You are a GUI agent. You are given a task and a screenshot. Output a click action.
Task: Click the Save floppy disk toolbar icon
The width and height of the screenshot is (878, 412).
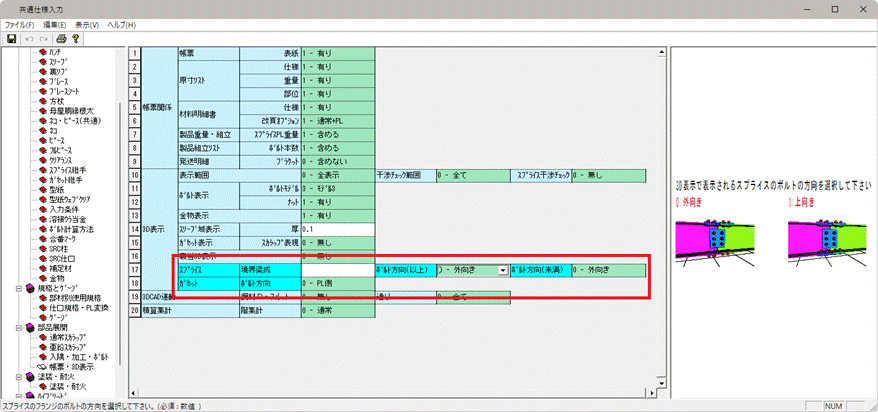coord(11,38)
